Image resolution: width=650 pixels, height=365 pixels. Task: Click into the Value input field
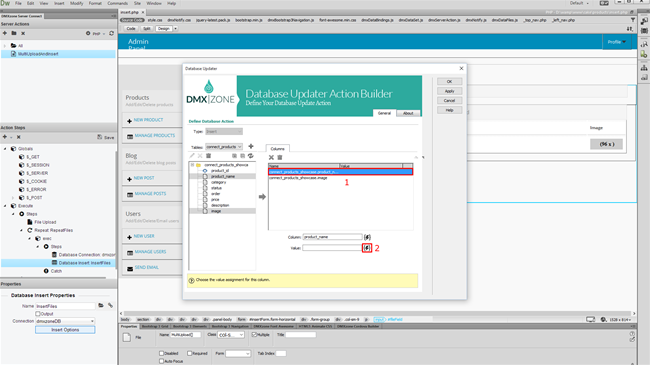(332, 248)
